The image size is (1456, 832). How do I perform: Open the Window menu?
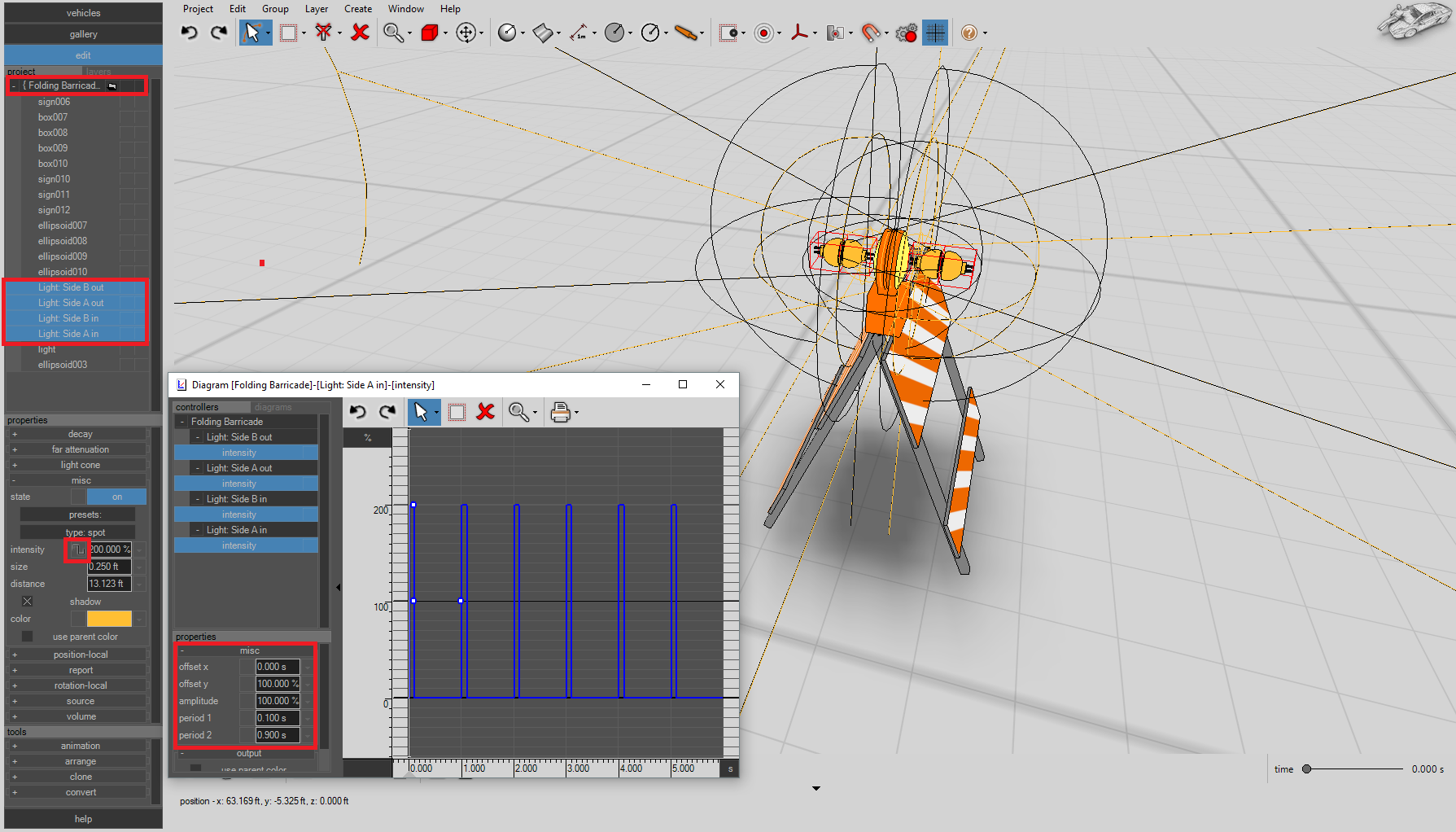tap(405, 9)
